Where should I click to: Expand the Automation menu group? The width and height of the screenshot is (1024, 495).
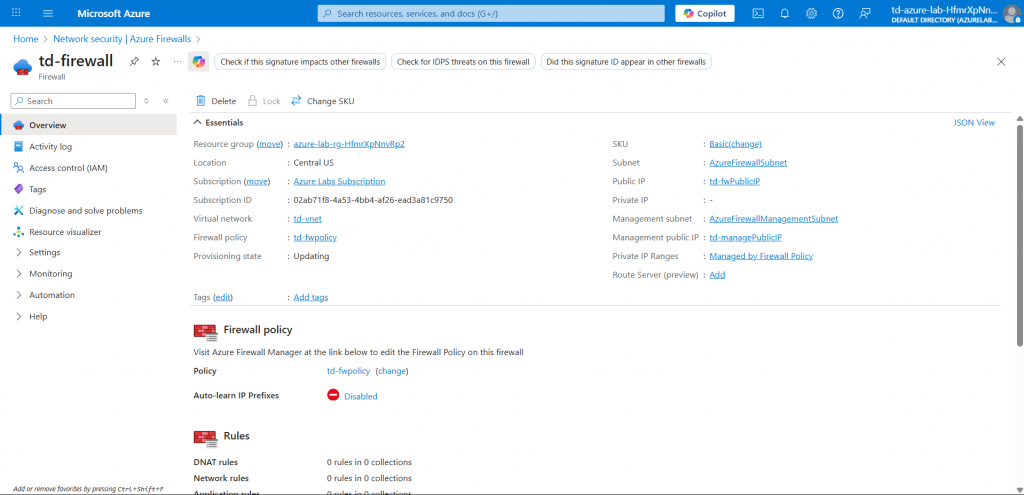pyautogui.click(x=18, y=295)
